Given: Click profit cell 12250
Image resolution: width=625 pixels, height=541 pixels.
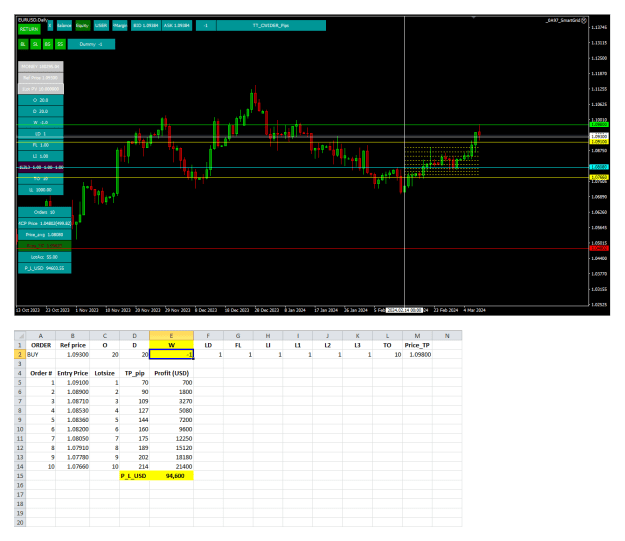Looking at the screenshot, I should [171, 439].
